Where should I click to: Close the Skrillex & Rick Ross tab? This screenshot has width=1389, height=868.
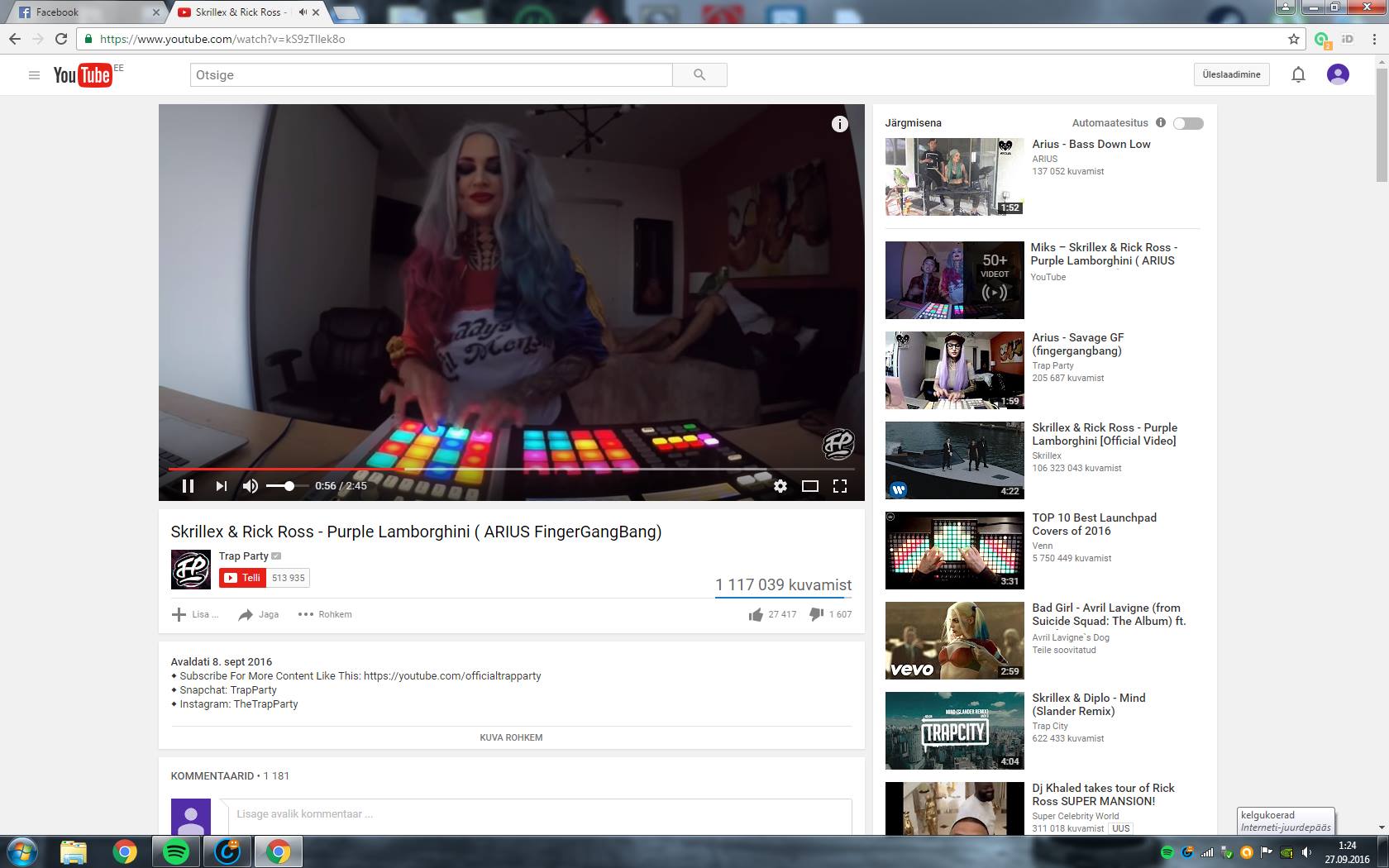point(316,12)
